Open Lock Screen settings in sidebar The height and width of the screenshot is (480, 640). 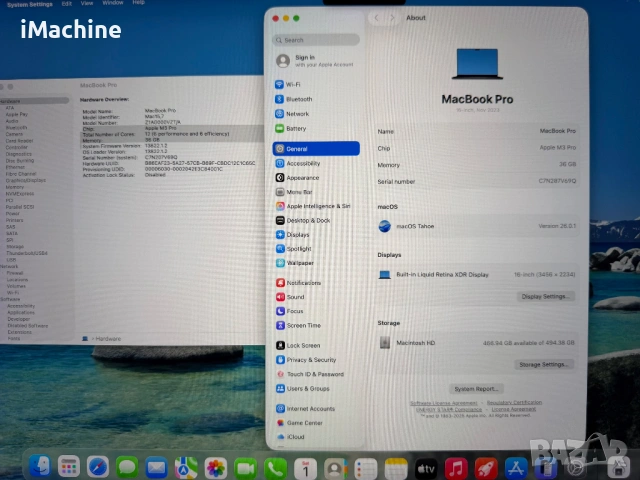pos(298,345)
